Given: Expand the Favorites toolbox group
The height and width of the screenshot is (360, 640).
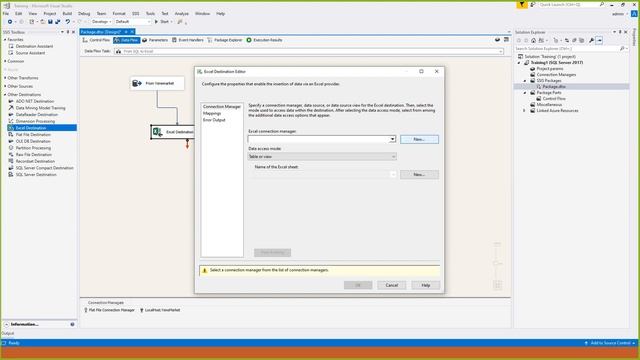Looking at the screenshot, I should [5, 40].
